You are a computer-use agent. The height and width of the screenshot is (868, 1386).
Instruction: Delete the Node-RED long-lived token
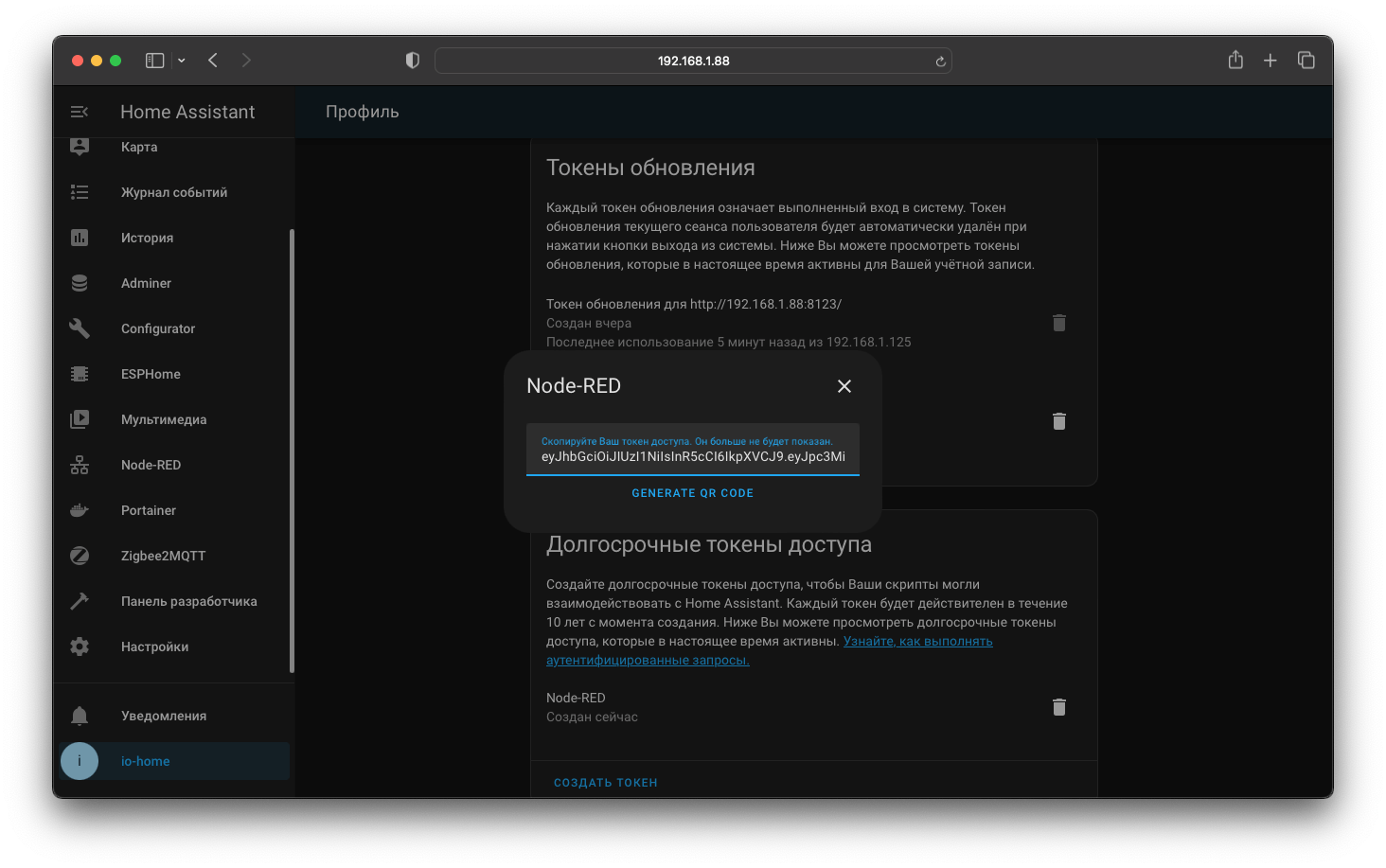[x=1058, y=707]
